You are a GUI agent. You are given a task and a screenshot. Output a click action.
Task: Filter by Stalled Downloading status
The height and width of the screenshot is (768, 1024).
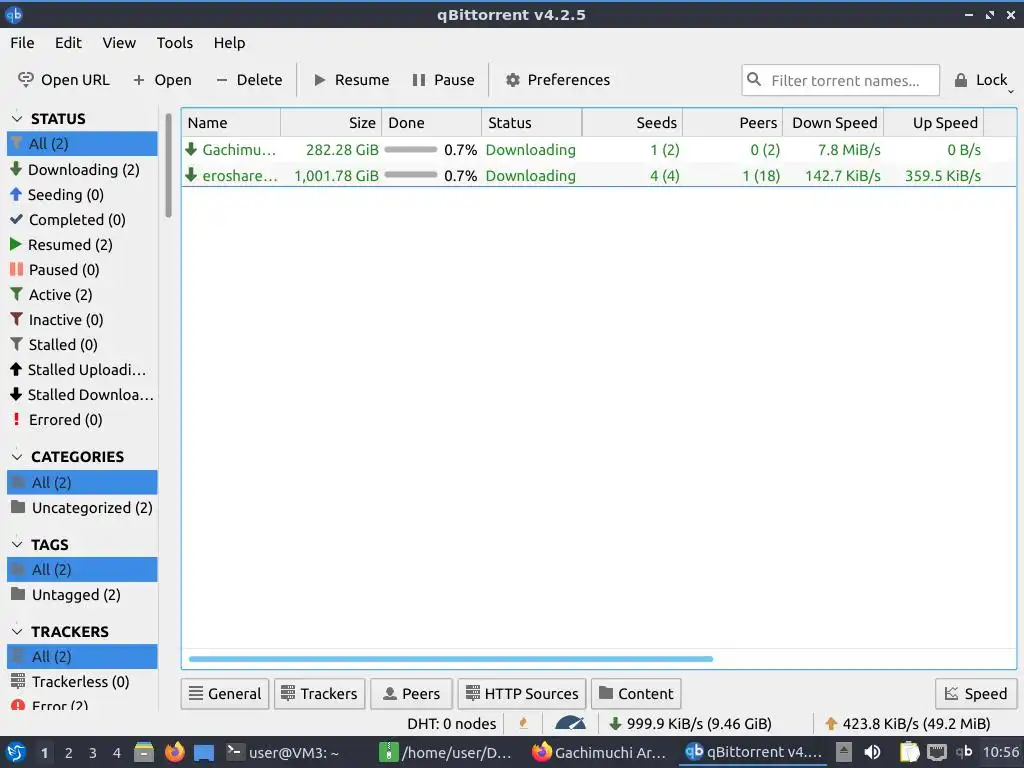(x=82, y=394)
